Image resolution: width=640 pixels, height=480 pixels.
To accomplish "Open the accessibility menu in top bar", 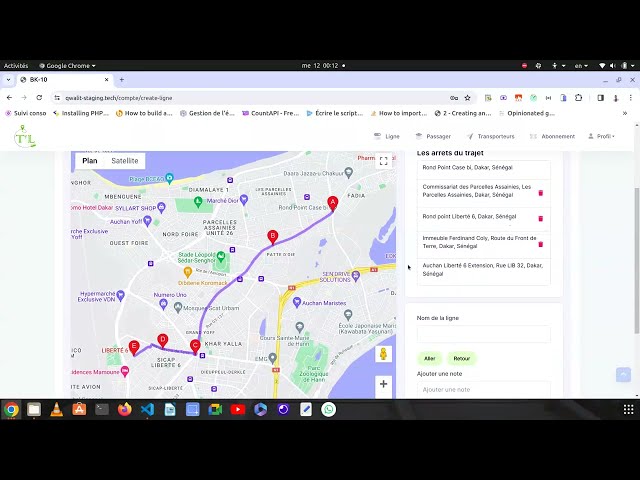I will [x=558, y=66].
